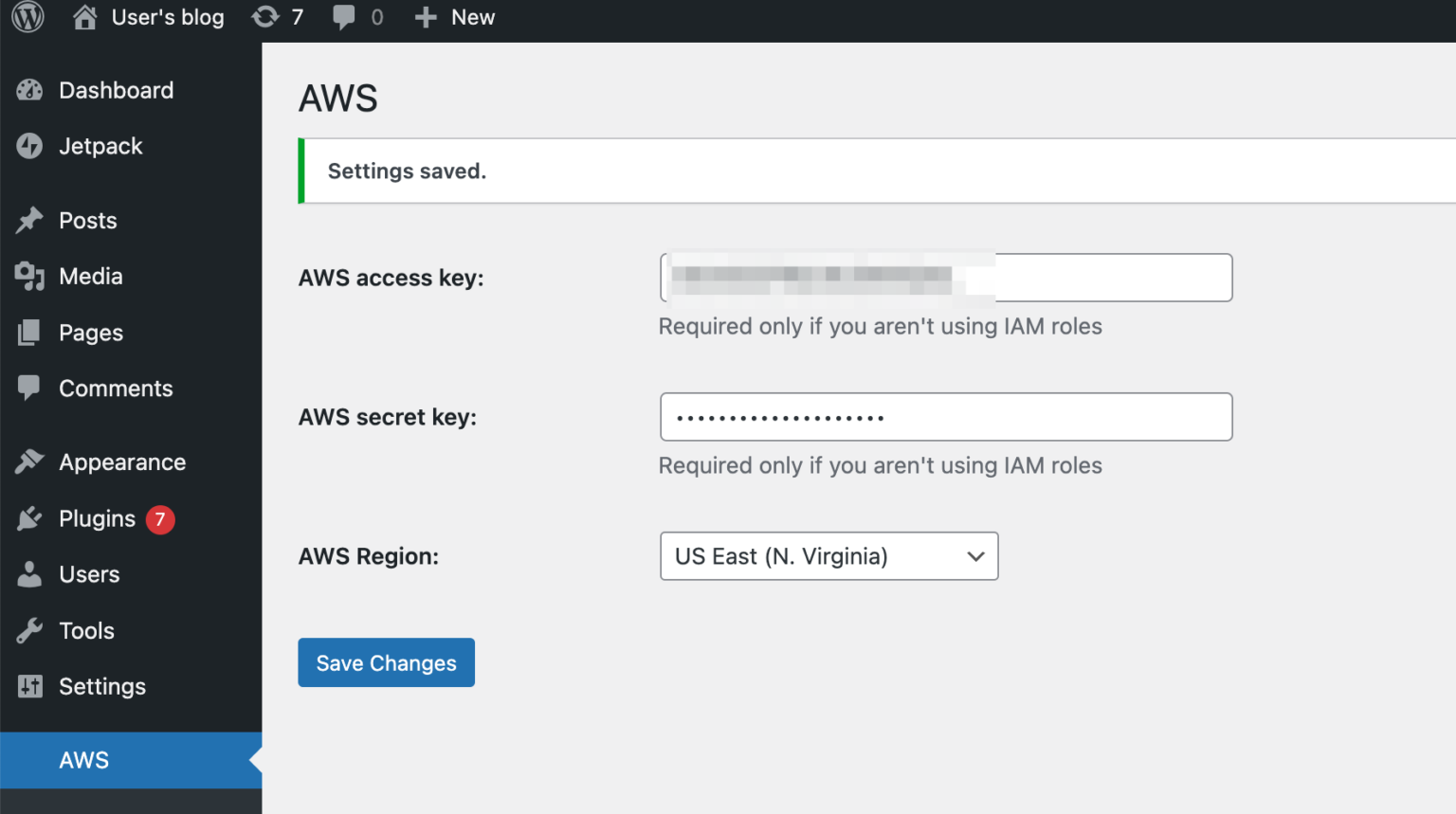Click the Settings saved green notice
Viewport: 1456px width, 814px height.
coord(407,172)
